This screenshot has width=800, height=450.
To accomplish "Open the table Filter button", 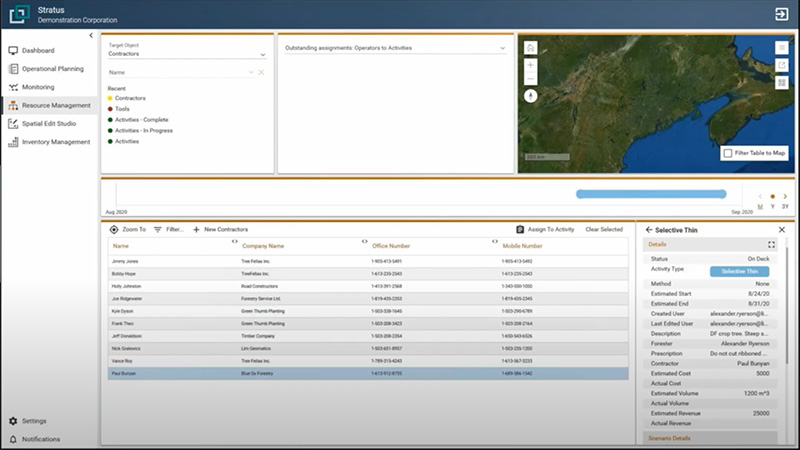I will point(168,230).
